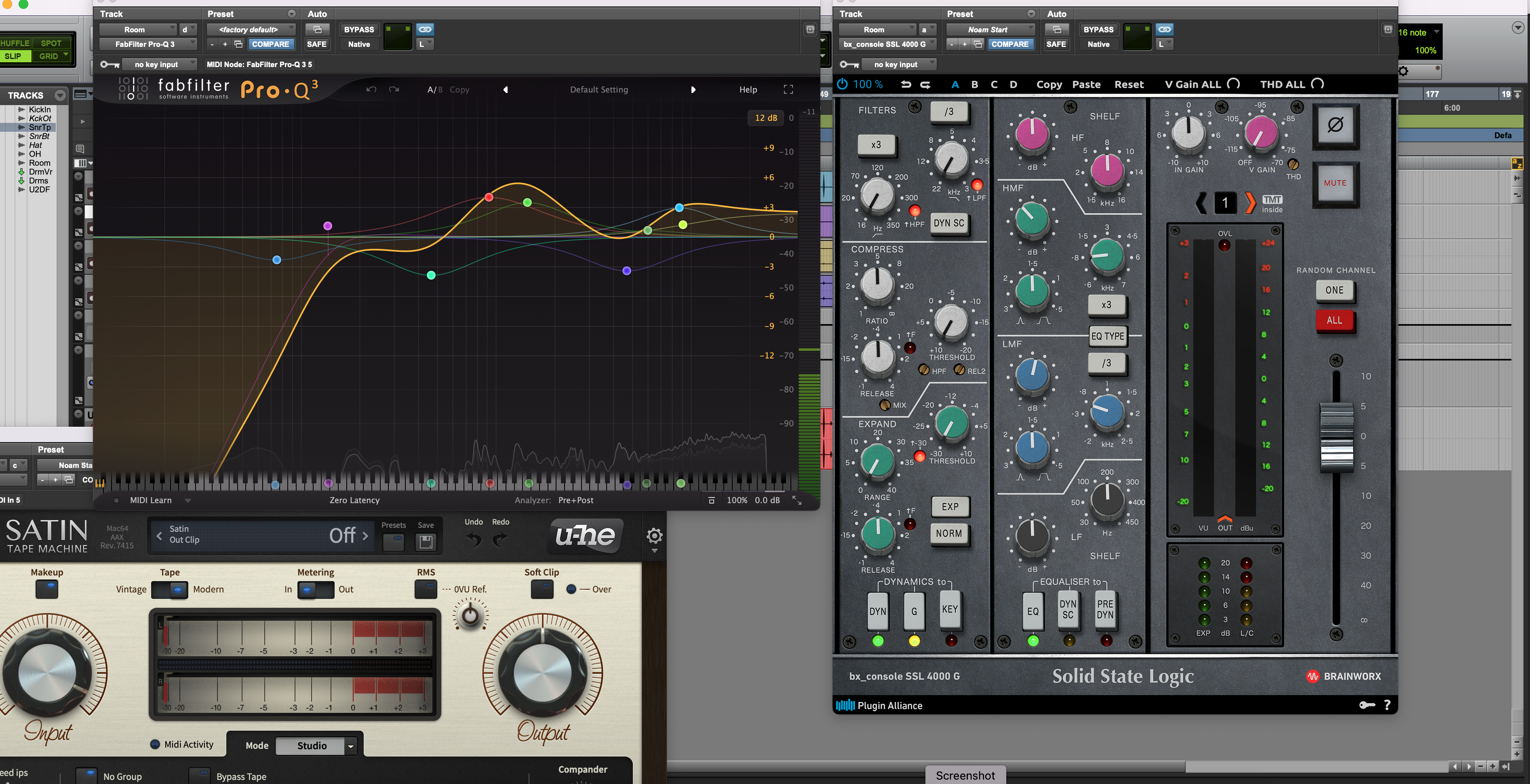This screenshot has height=784, width=1530.
Task: Open Satin Presets browser
Action: (393, 542)
